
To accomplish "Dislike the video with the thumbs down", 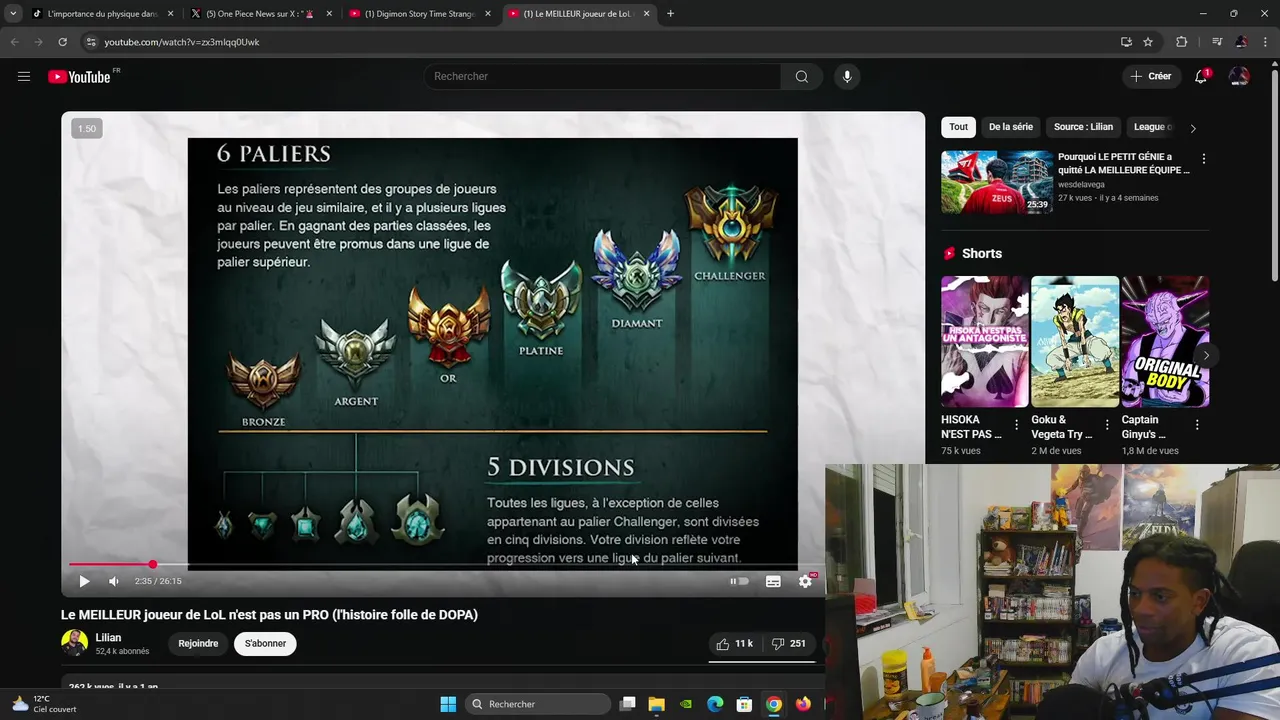I will click(788, 644).
